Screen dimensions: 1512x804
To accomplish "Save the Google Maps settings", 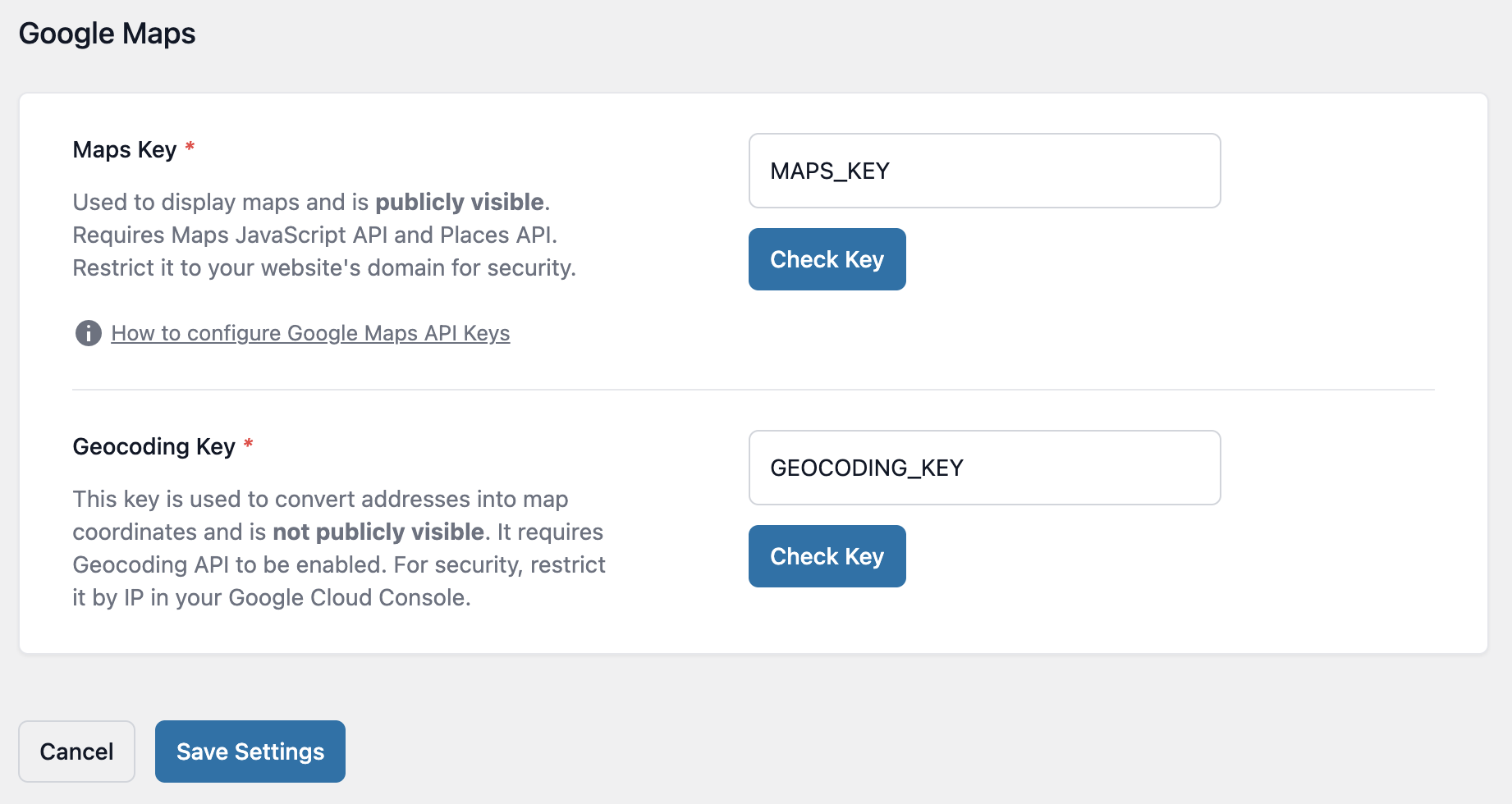I will pos(250,751).
